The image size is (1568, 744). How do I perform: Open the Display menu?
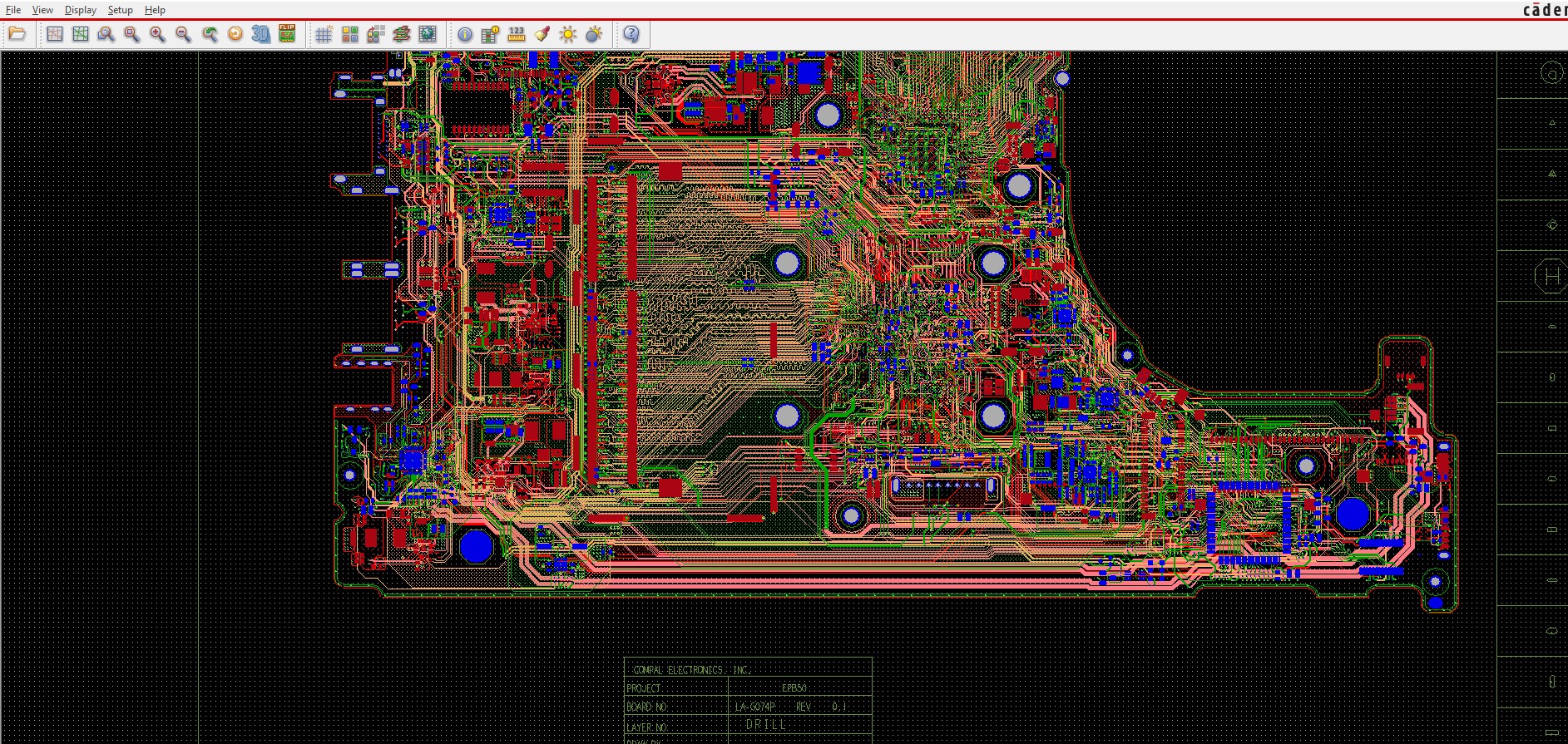tap(81, 10)
